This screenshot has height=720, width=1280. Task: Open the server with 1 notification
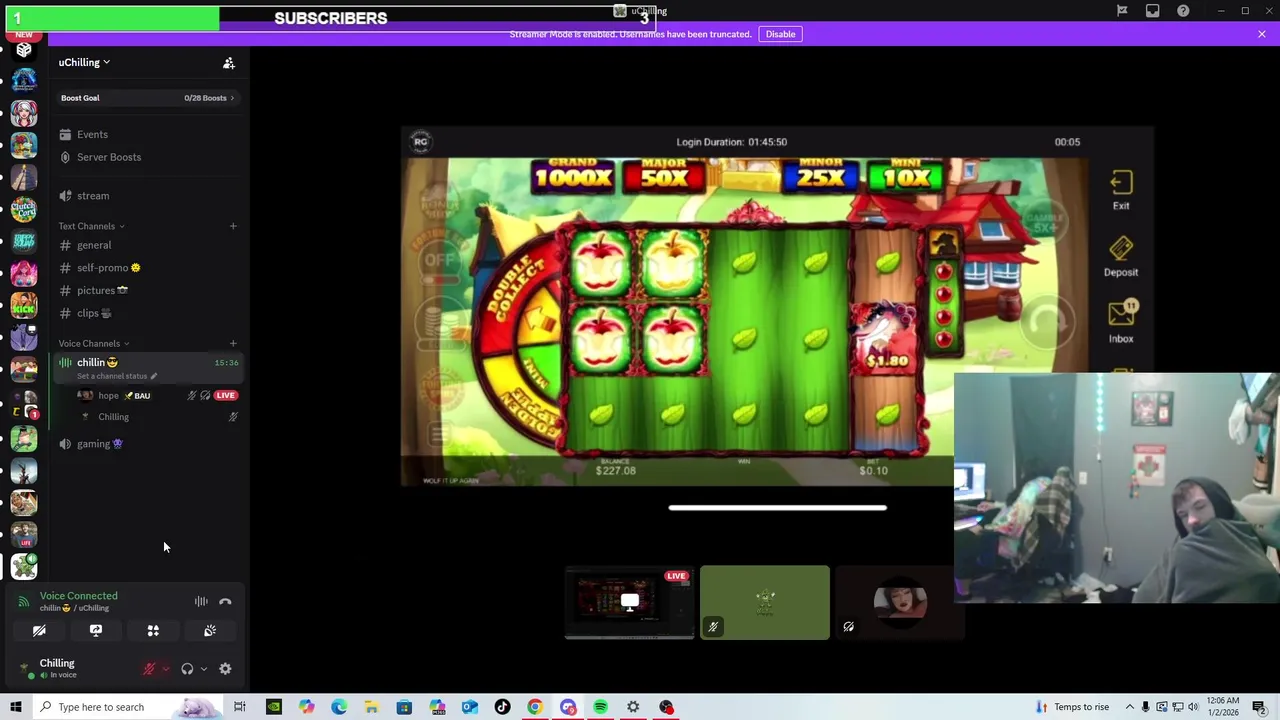tap(24, 405)
